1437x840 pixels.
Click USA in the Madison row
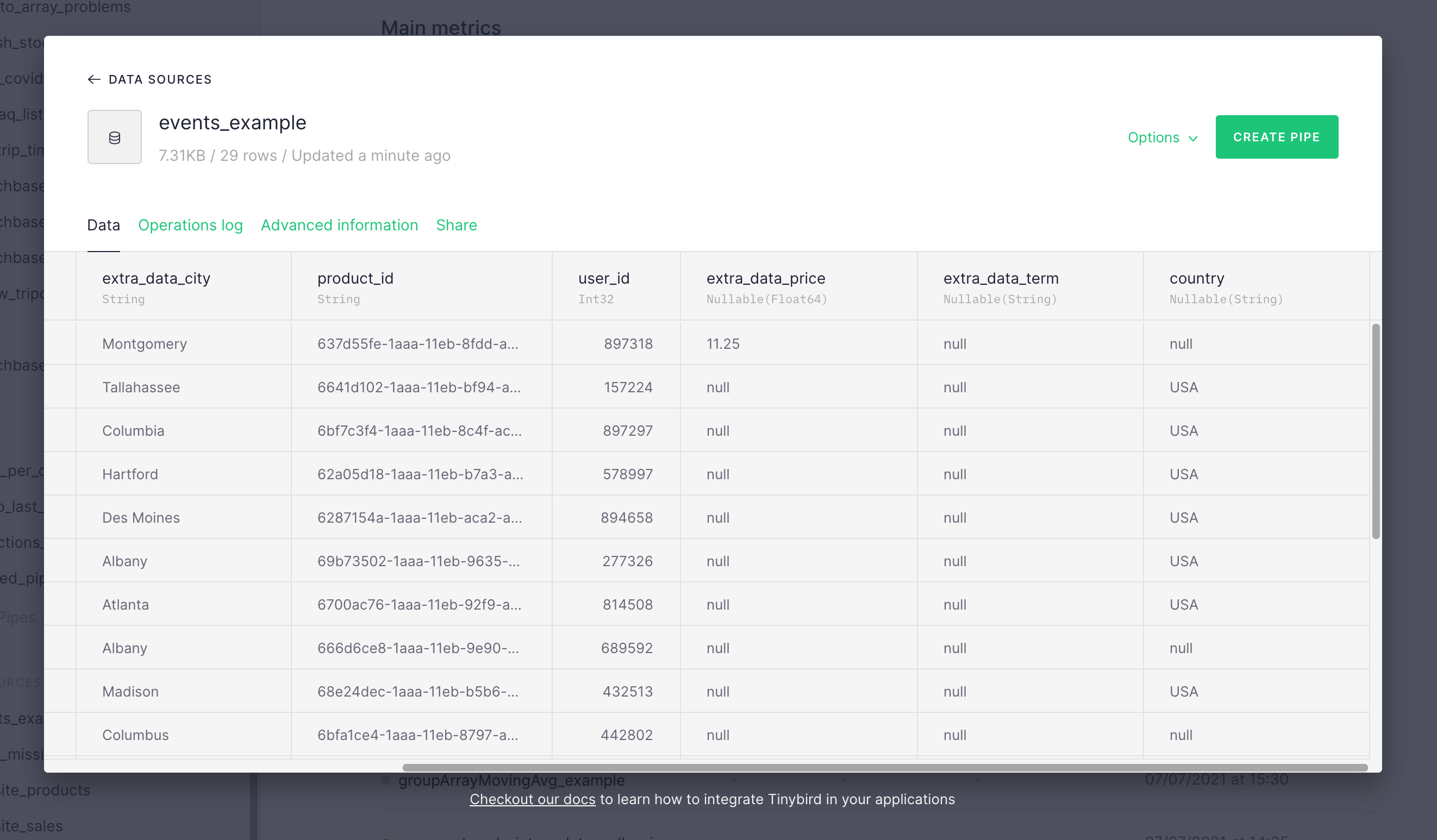pos(1183,691)
